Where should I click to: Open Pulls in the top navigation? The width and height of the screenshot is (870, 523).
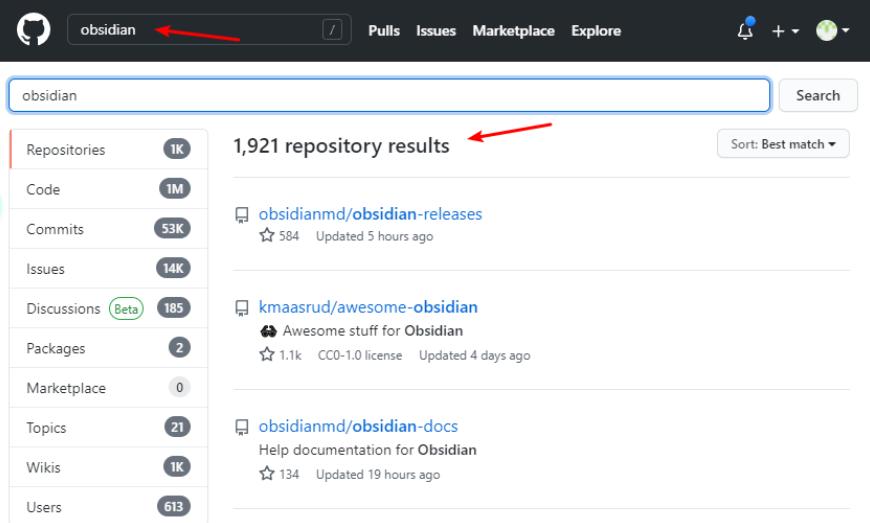click(384, 31)
